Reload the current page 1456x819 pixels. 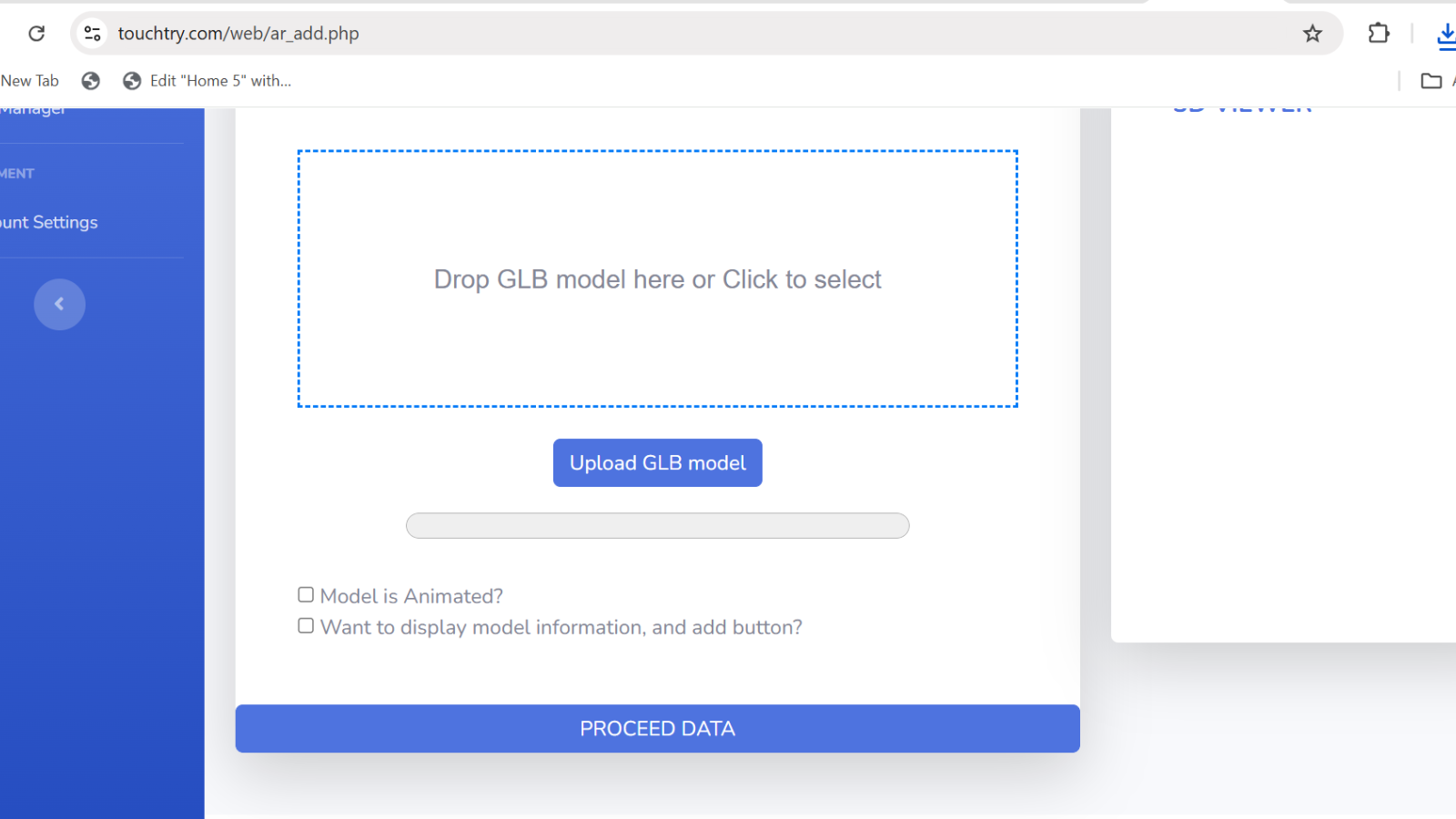pyautogui.click(x=35, y=33)
